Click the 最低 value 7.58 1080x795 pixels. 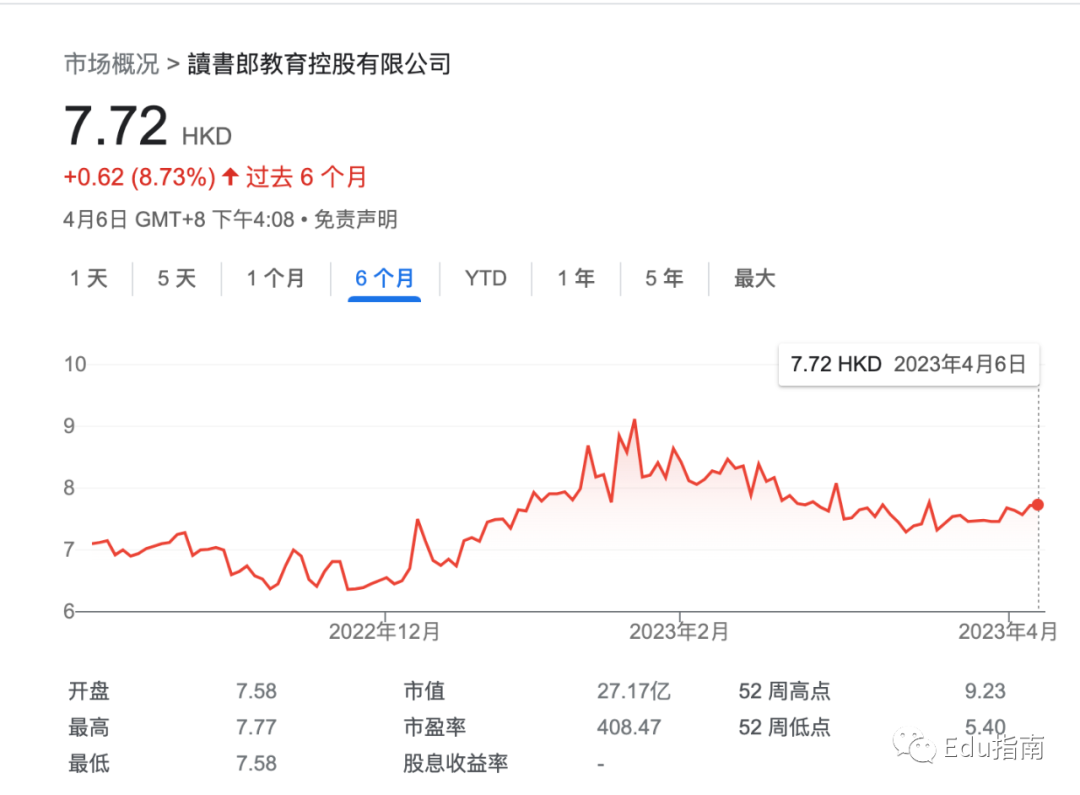256,763
